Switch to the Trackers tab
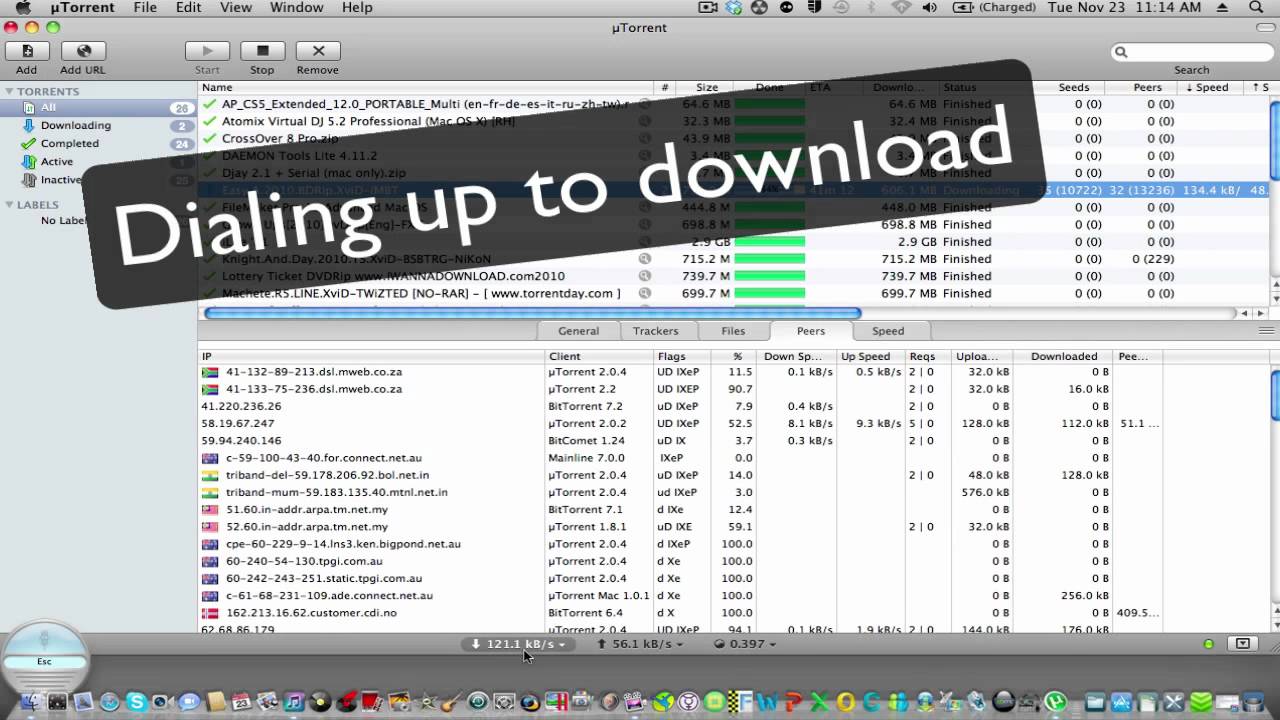The width and height of the screenshot is (1280, 720). tap(656, 331)
